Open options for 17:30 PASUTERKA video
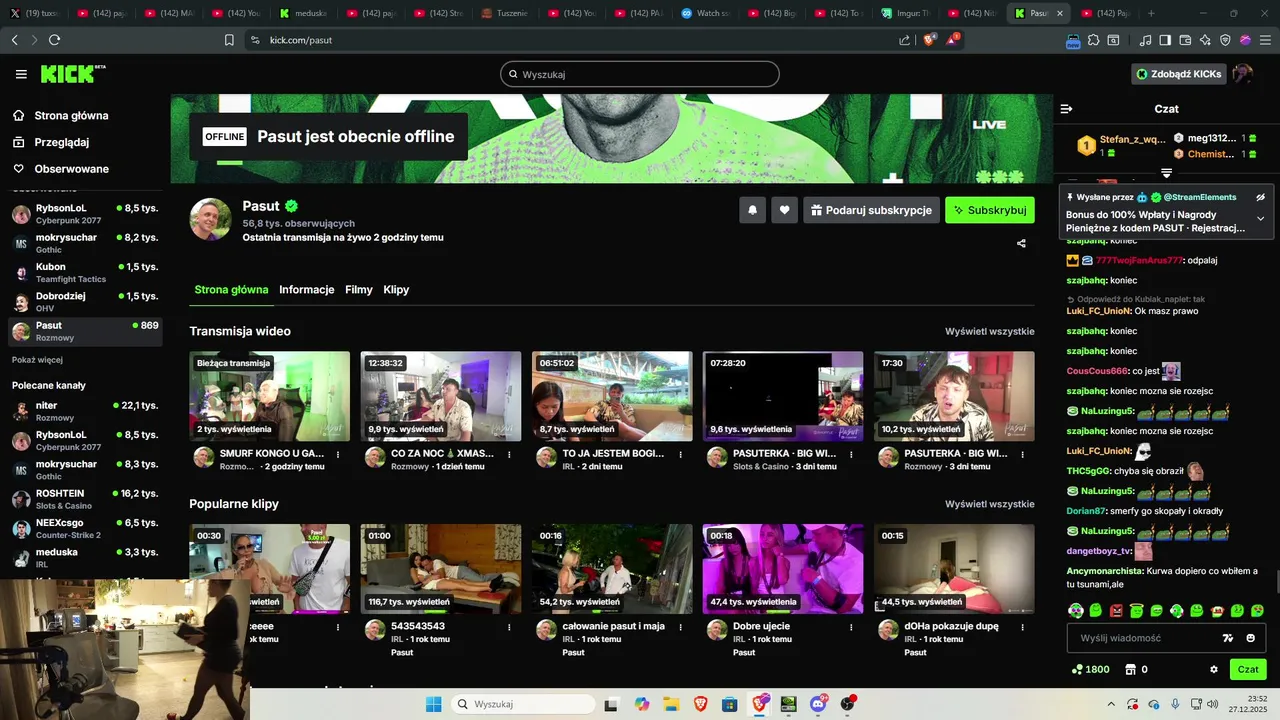 point(1022,454)
